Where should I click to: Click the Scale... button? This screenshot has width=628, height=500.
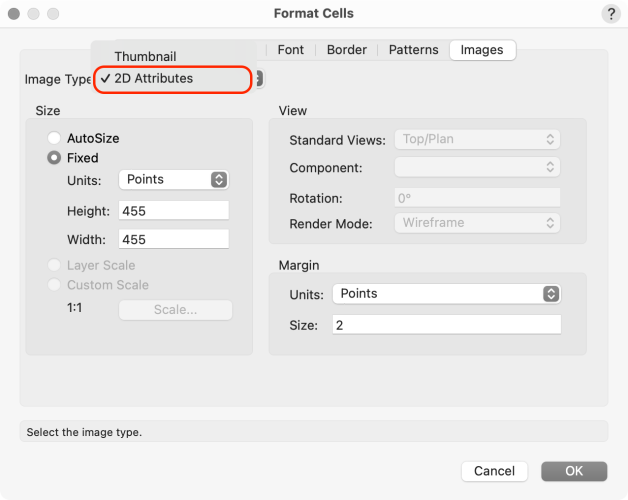click(175, 310)
